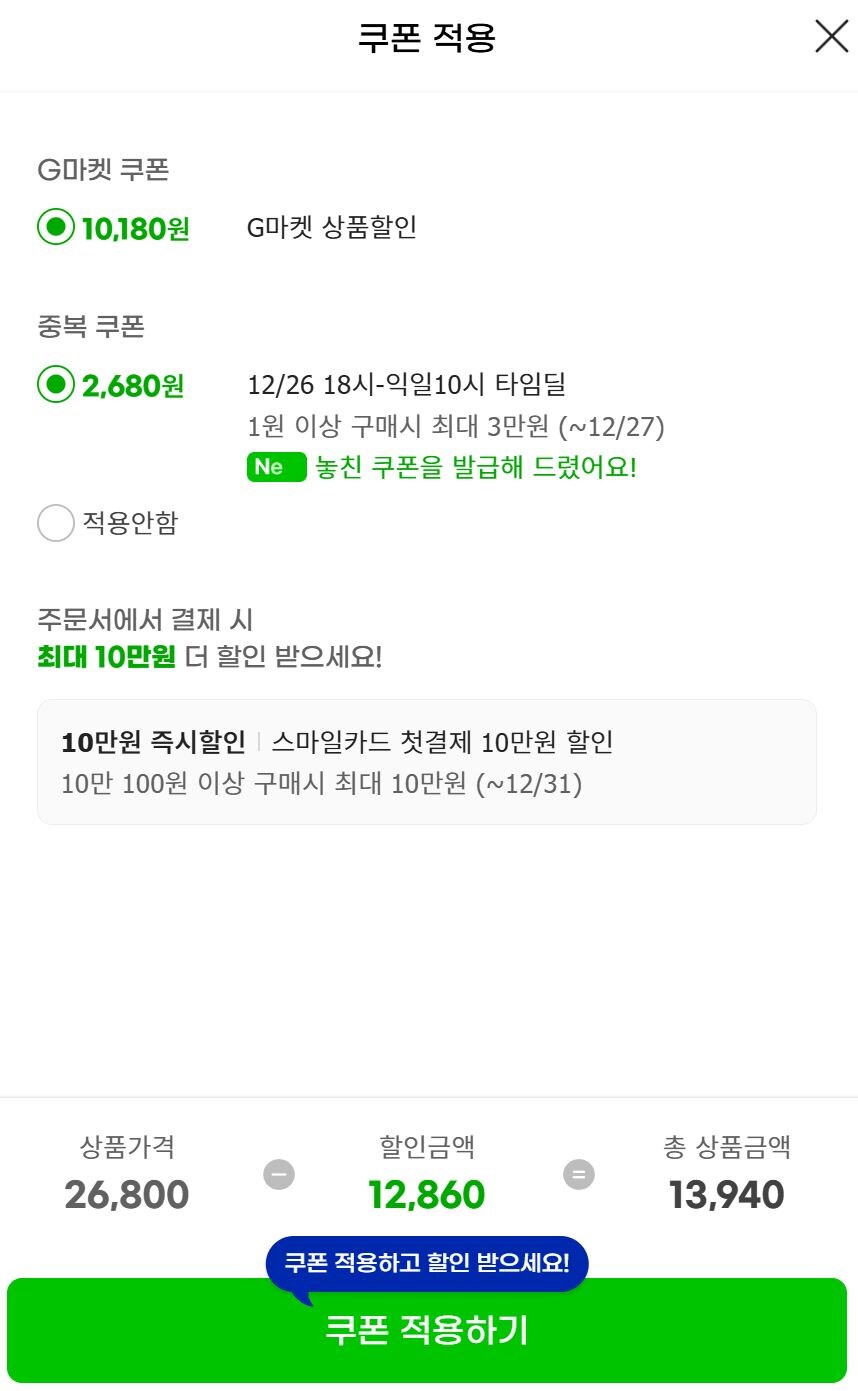Open the 10만원 즉시할인 스마일카드 offer card
This screenshot has width=858, height=1391.
tap(428, 762)
